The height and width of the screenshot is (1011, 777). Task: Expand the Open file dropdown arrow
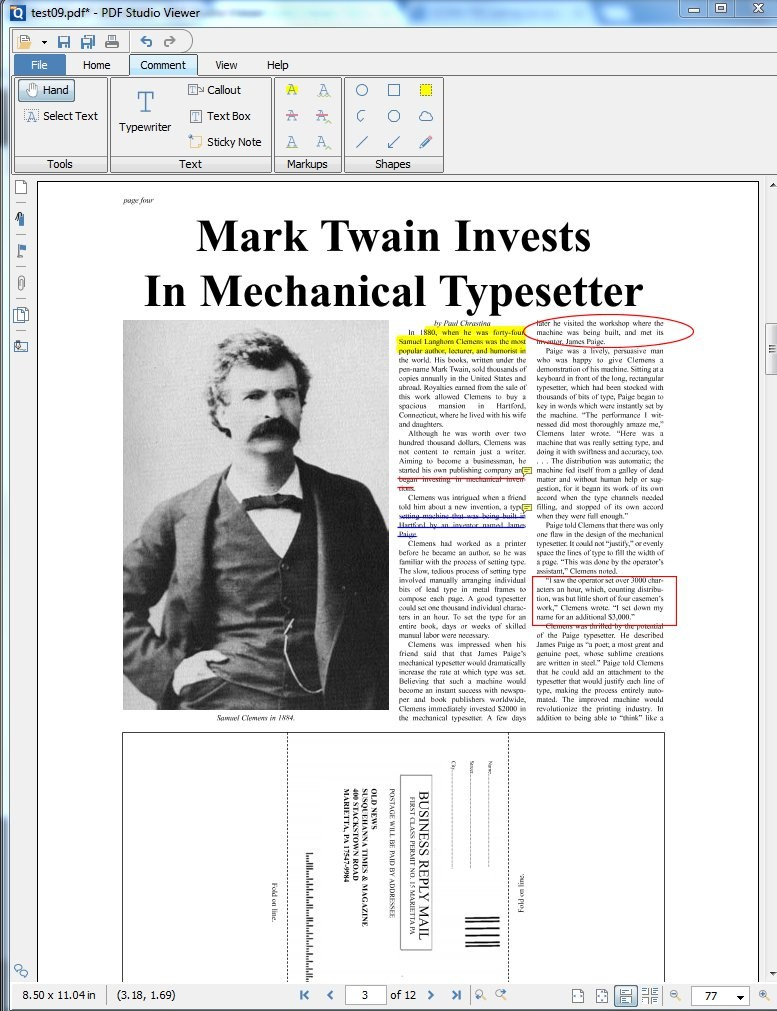(44, 43)
